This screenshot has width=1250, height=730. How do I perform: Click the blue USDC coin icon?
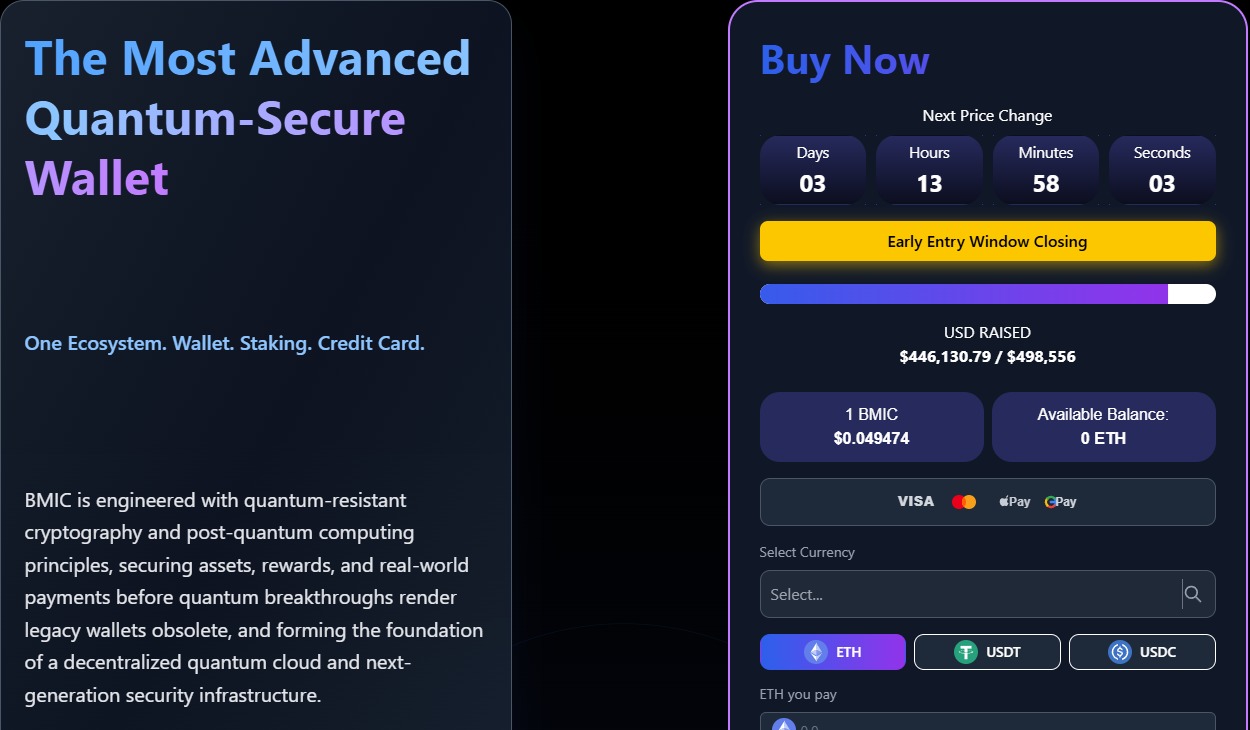click(1120, 652)
